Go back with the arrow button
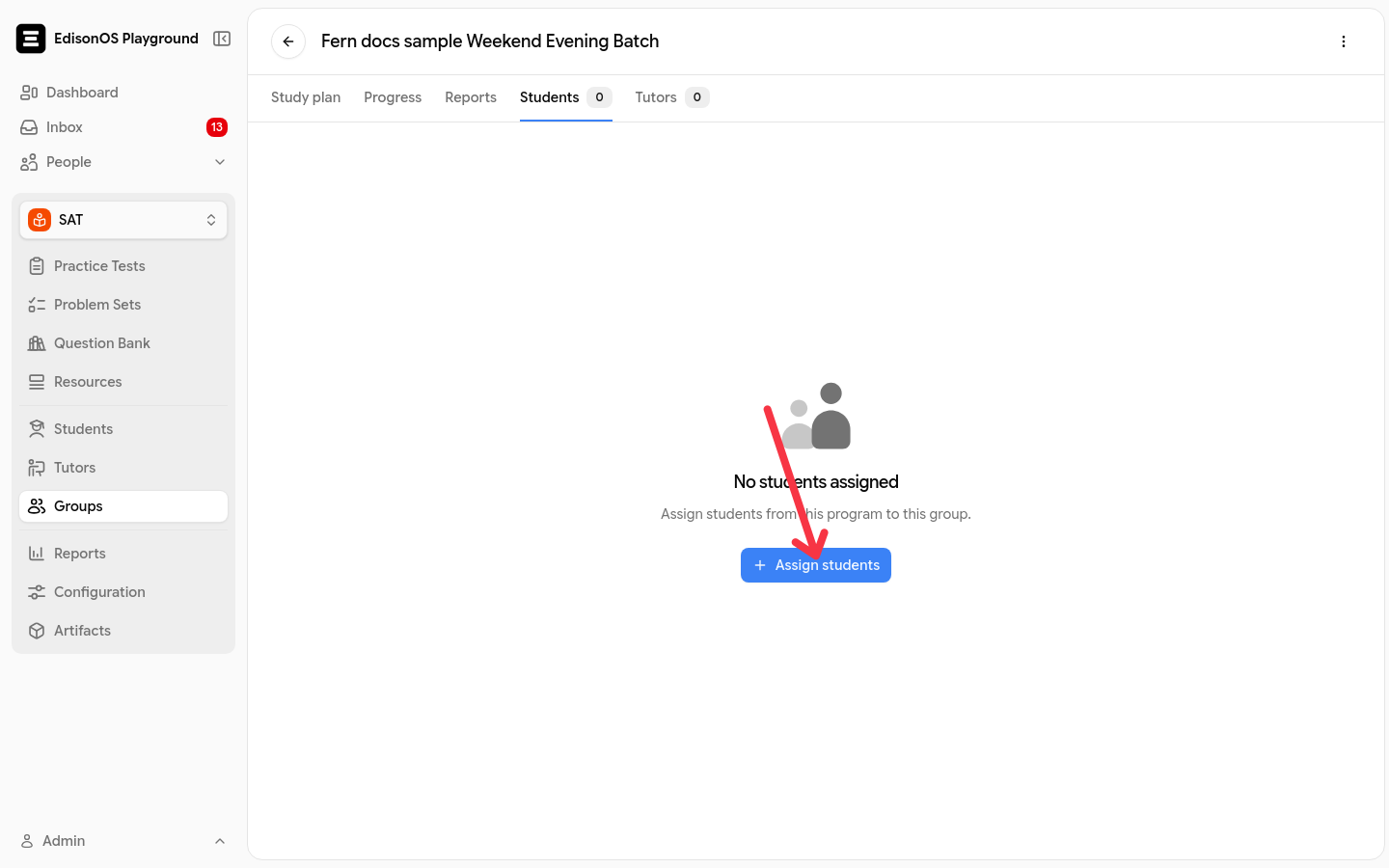1389x868 pixels. point(288,41)
